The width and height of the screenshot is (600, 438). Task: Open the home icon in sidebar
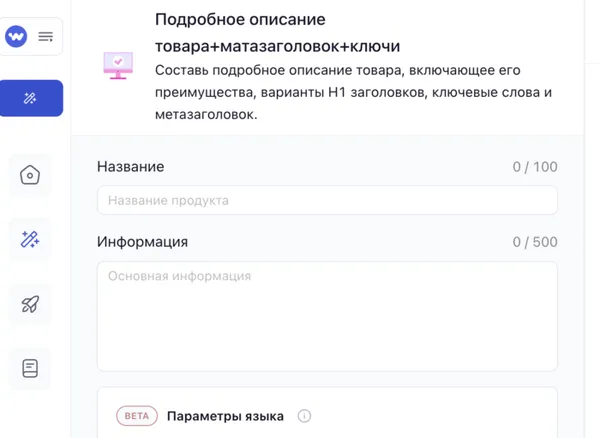(30, 175)
